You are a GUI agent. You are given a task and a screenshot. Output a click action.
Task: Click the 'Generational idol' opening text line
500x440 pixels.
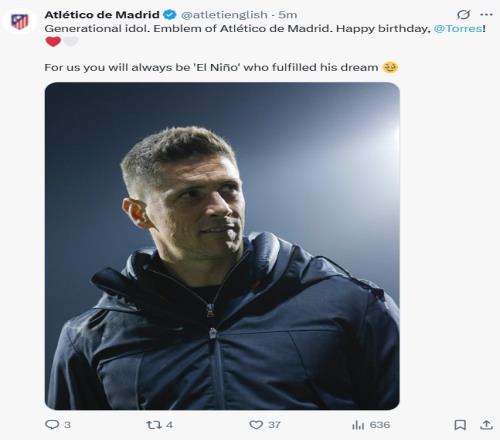(237, 29)
